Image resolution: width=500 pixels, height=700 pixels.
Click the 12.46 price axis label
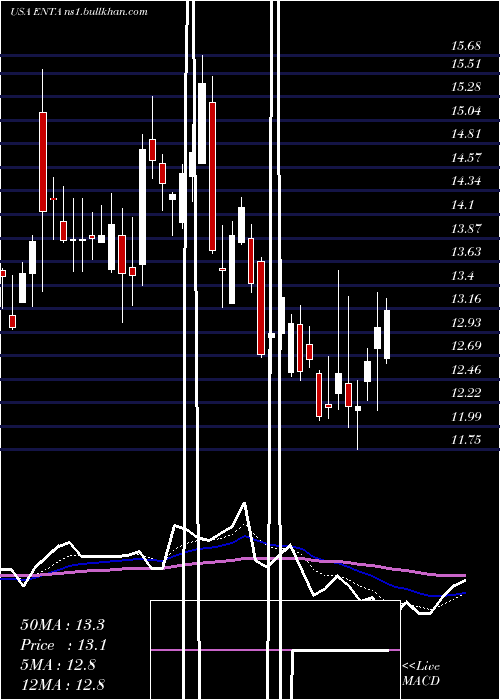click(x=466, y=369)
